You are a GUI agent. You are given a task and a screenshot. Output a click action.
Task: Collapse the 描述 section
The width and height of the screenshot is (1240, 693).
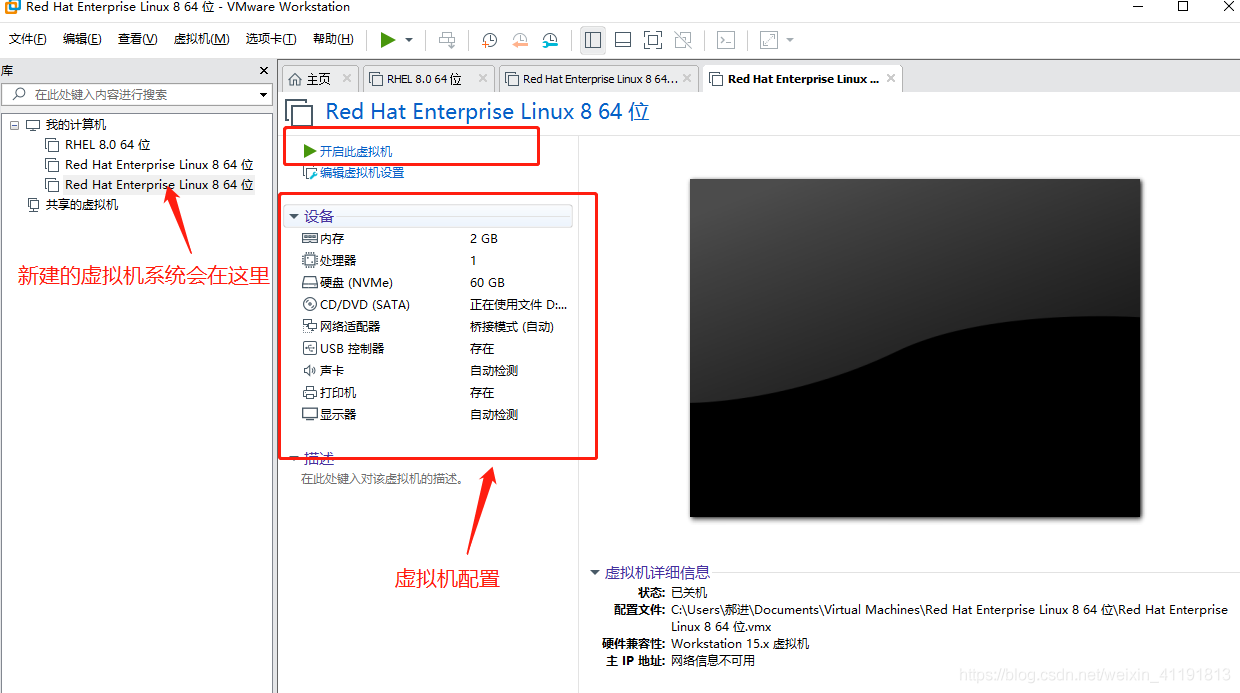pyautogui.click(x=294, y=459)
